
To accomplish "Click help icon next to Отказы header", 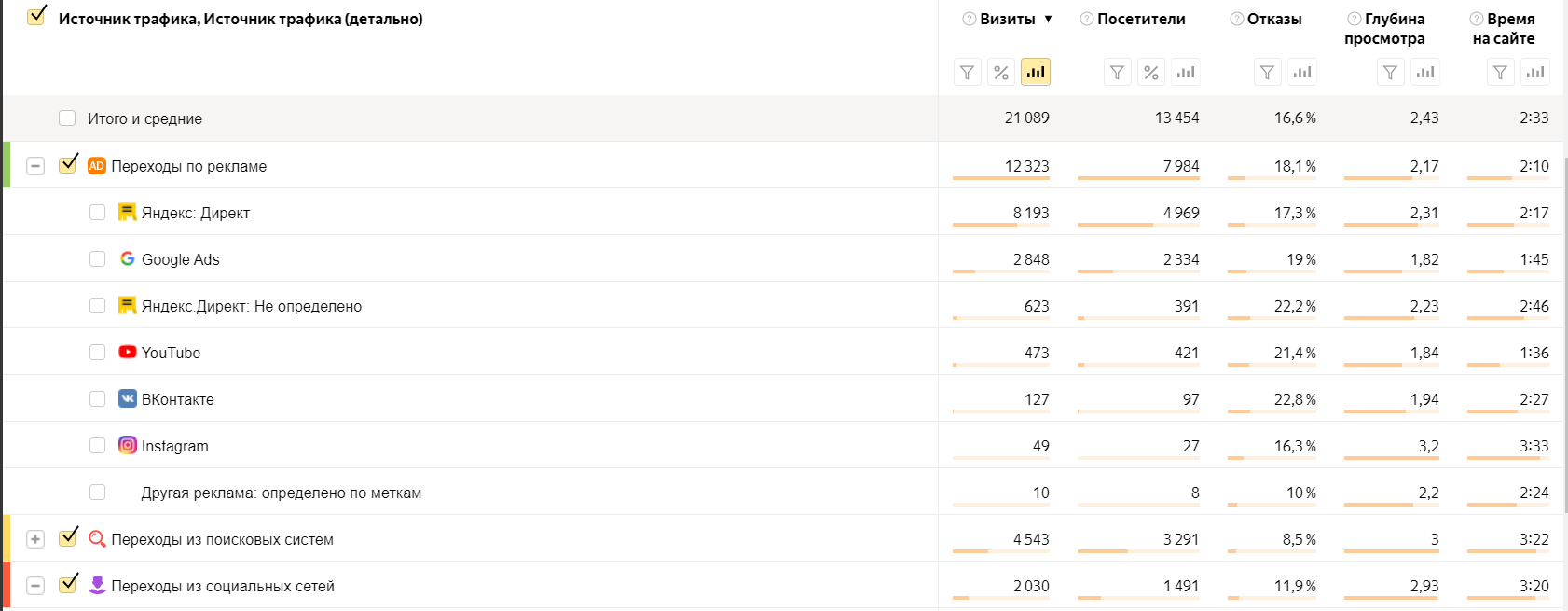I will click(1236, 19).
